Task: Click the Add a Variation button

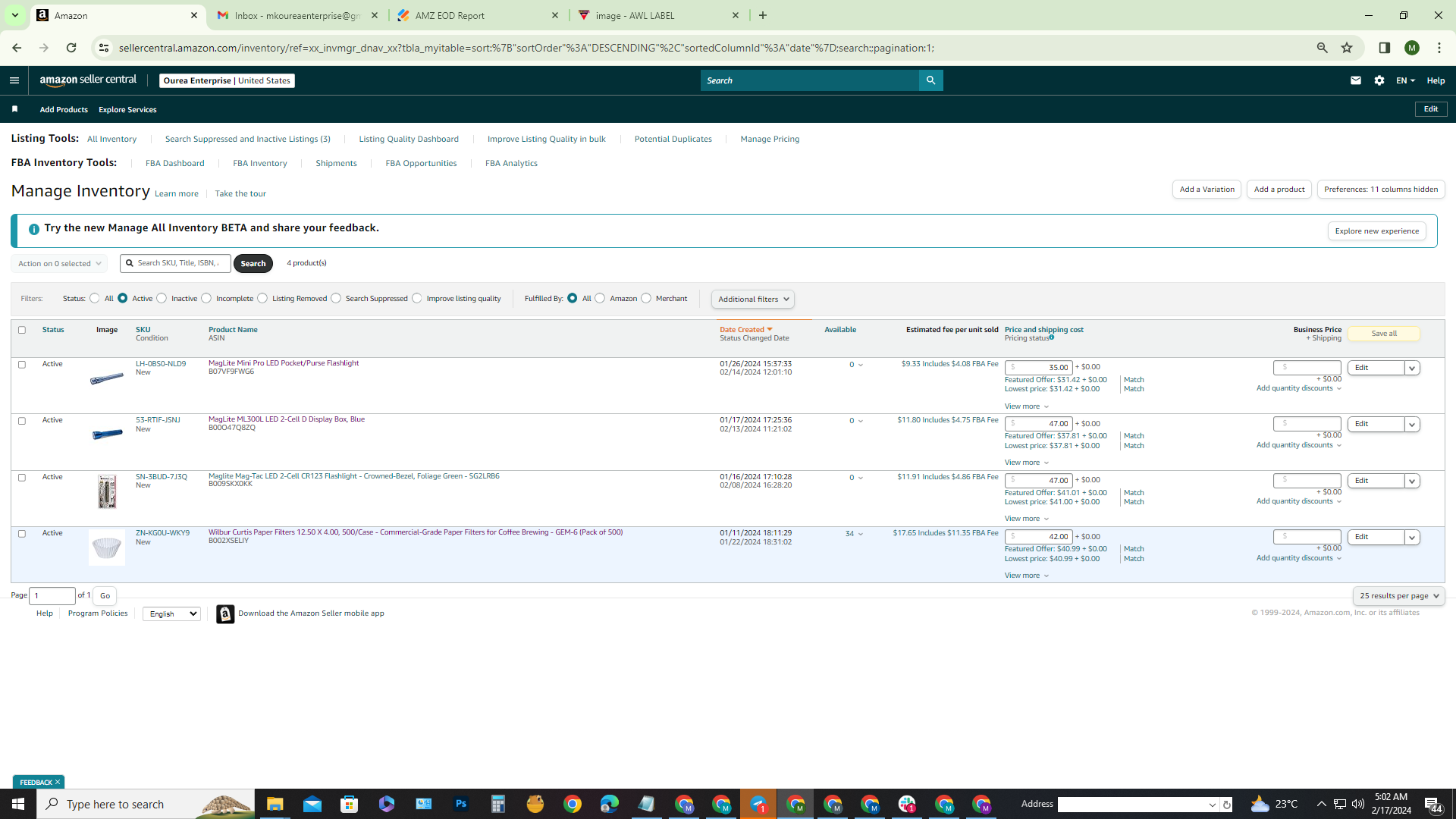Action: point(1207,190)
